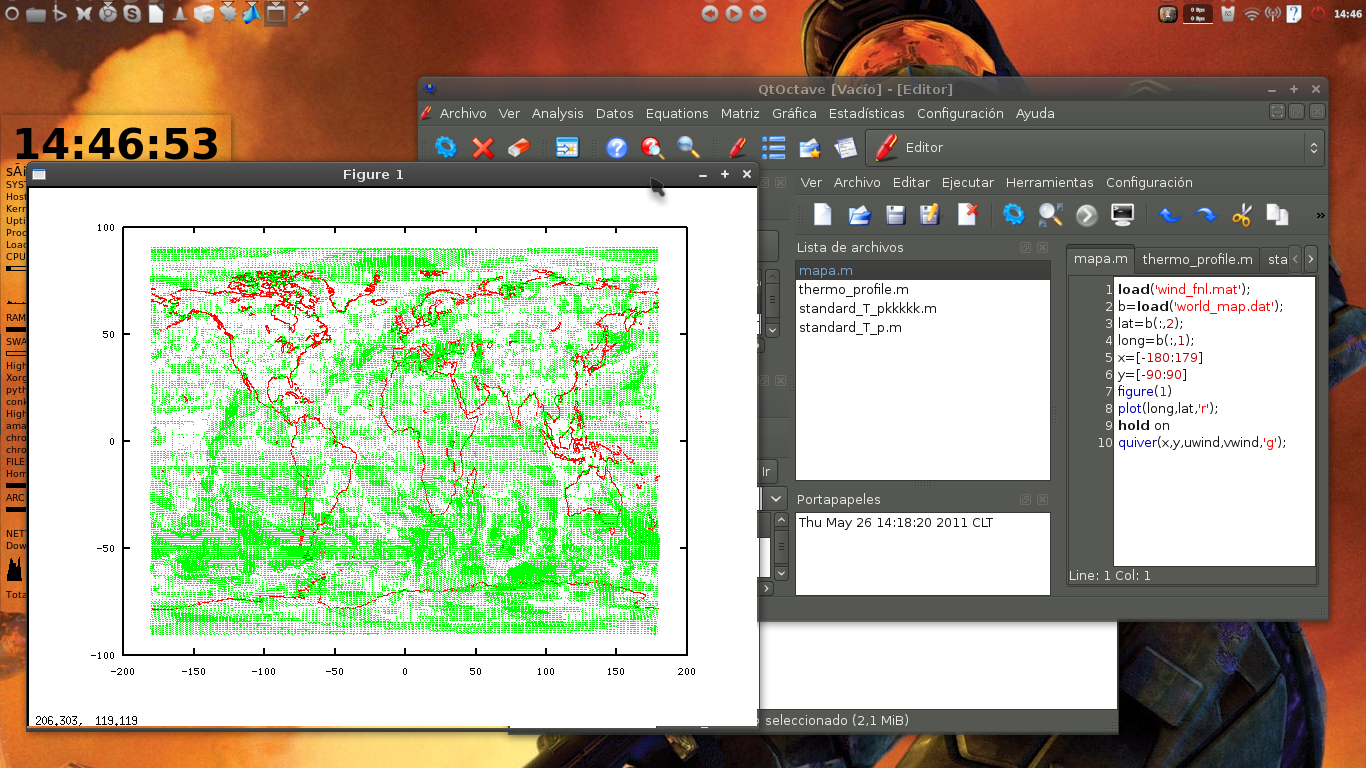Select mapa.m in Lista de archivos
Screen dimensions: 1366x768
[x=923, y=271]
